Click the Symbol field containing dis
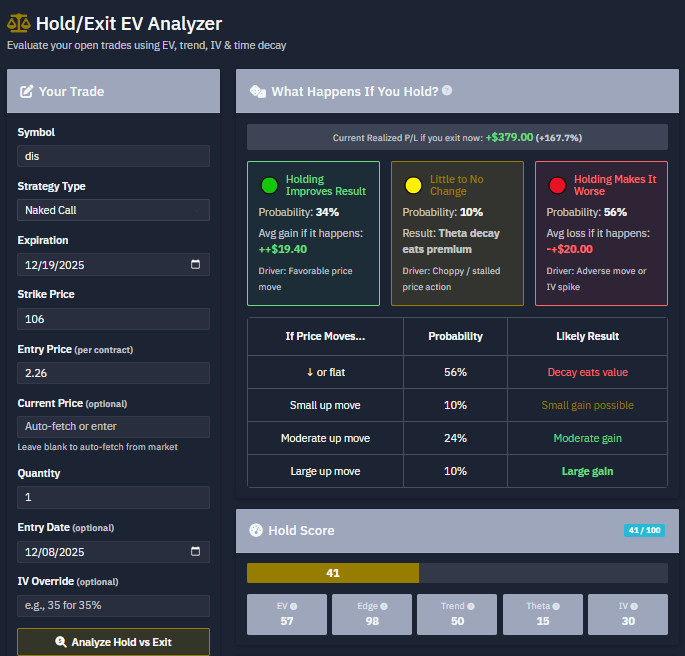 [x=113, y=156]
